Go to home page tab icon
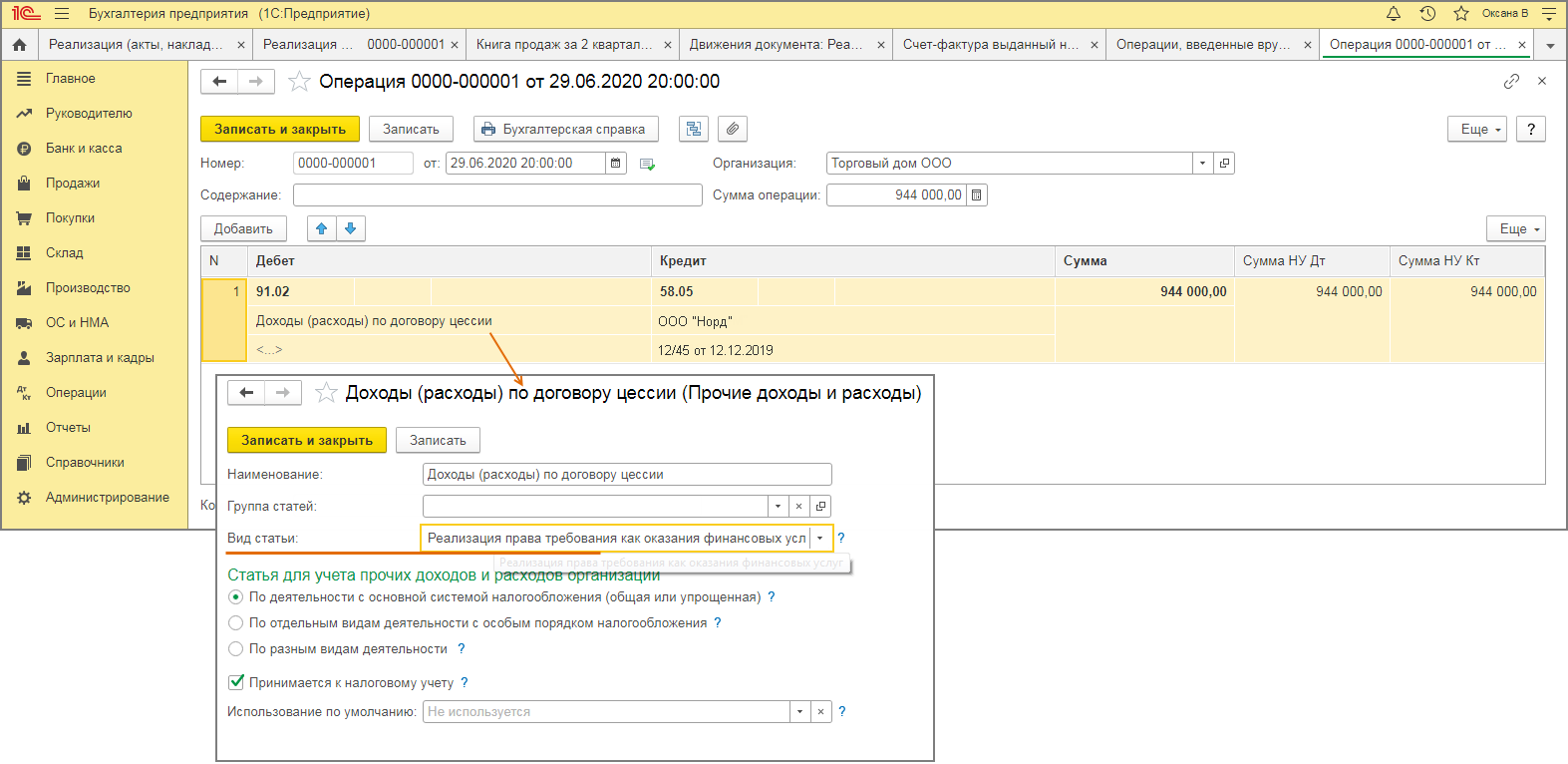Image resolution: width=1568 pixels, height=764 pixels. [x=19, y=45]
